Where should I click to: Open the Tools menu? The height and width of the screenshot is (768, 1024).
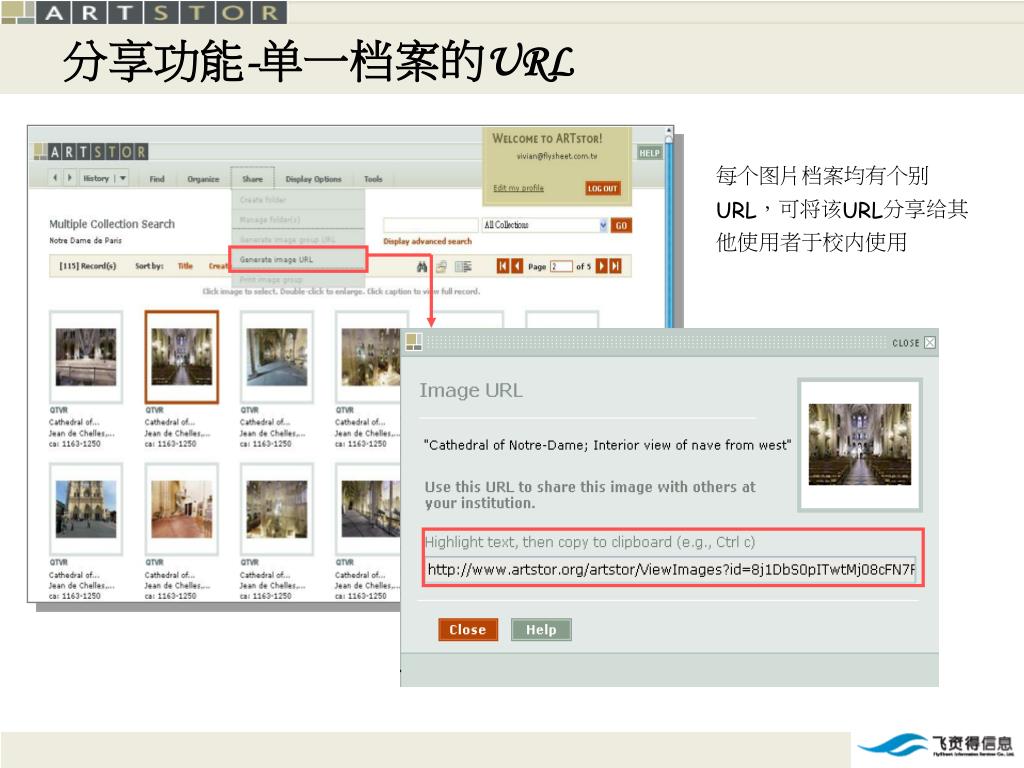click(x=373, y=179)
